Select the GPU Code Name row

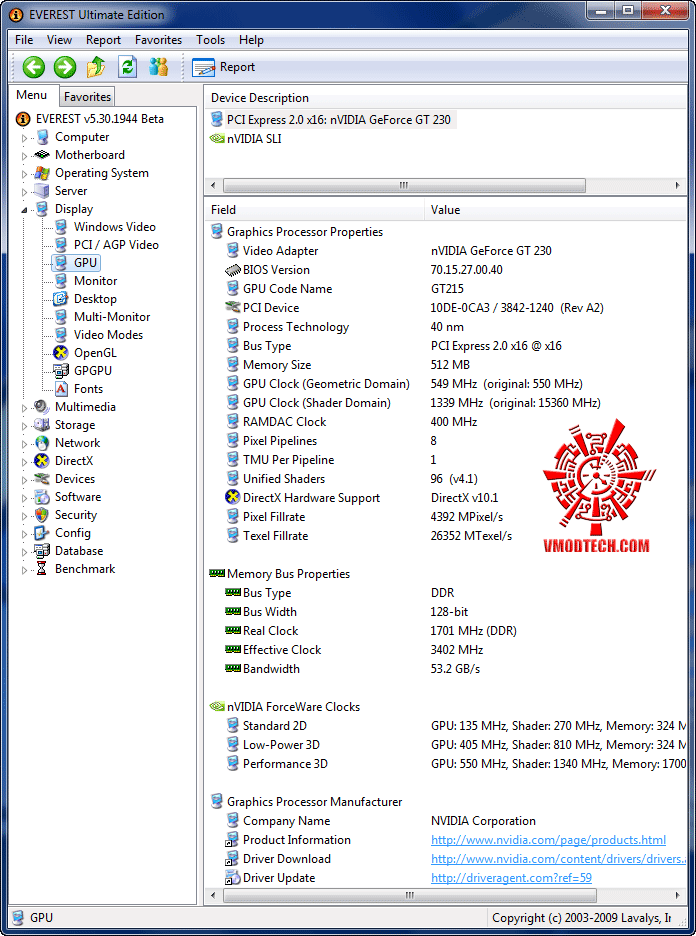point(445,289)
